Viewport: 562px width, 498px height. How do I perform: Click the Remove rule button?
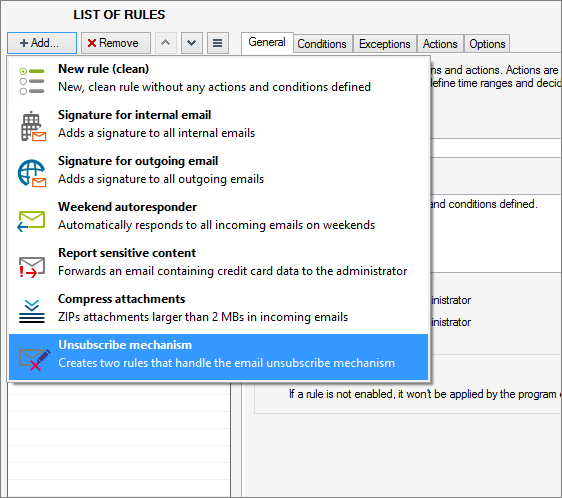click(x=116, y=43)
